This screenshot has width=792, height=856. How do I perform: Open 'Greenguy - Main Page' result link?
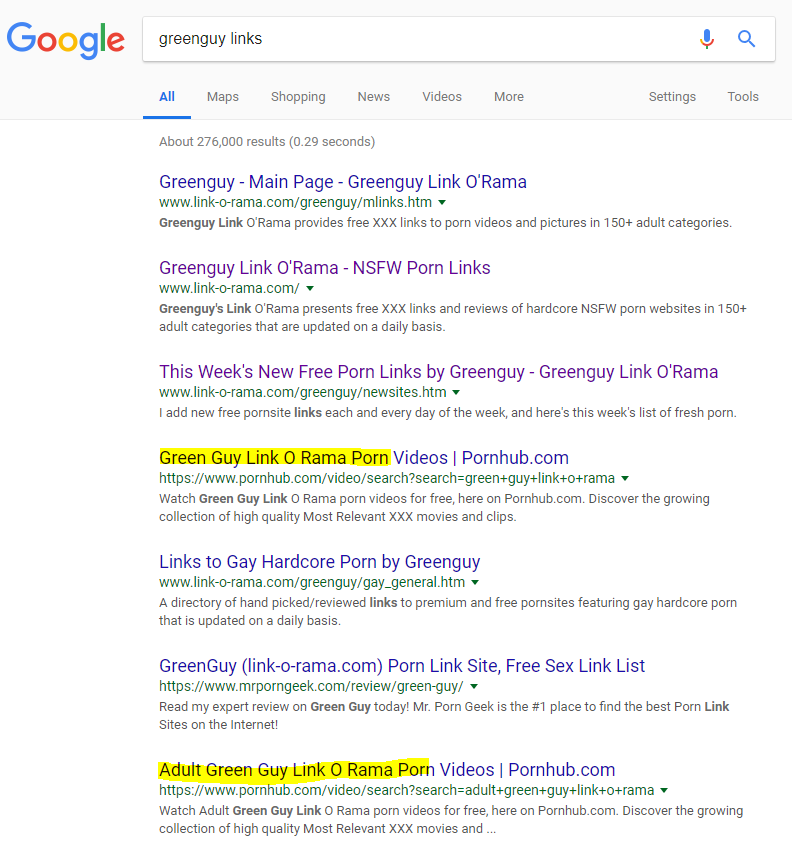tap(343, 182)
